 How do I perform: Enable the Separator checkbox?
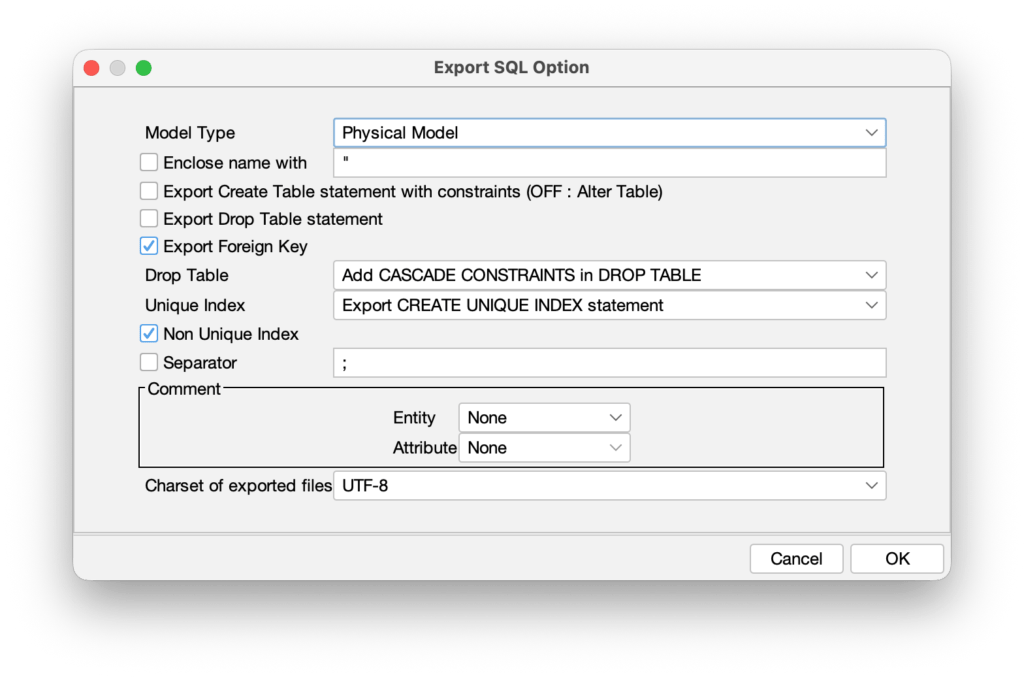click(x=149, y=362)
